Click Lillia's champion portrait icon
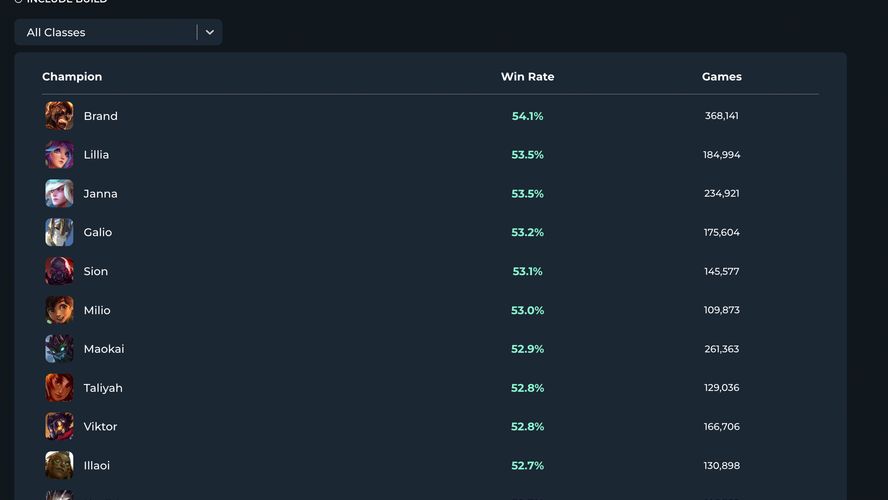Screen dimensions: 888x500 click(x=59, y=155)
